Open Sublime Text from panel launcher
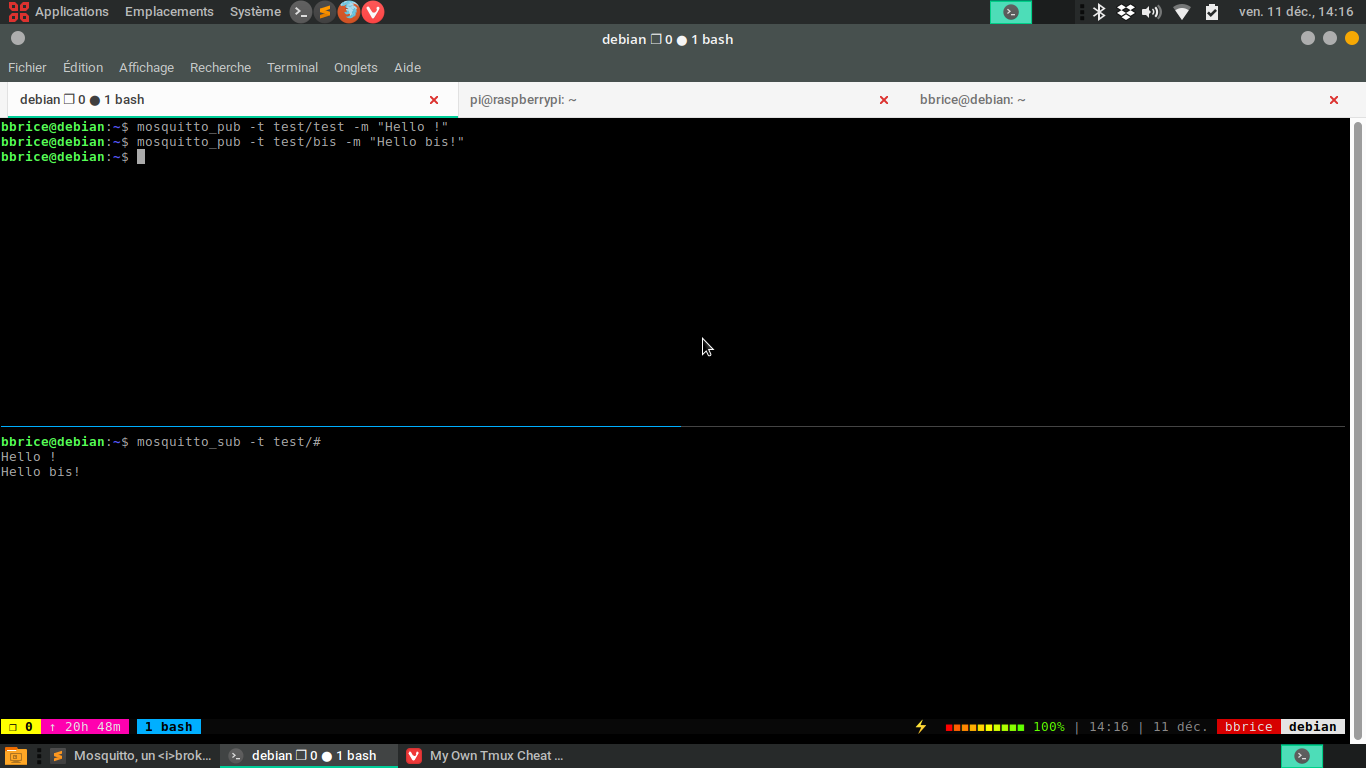 pos(324,12)
